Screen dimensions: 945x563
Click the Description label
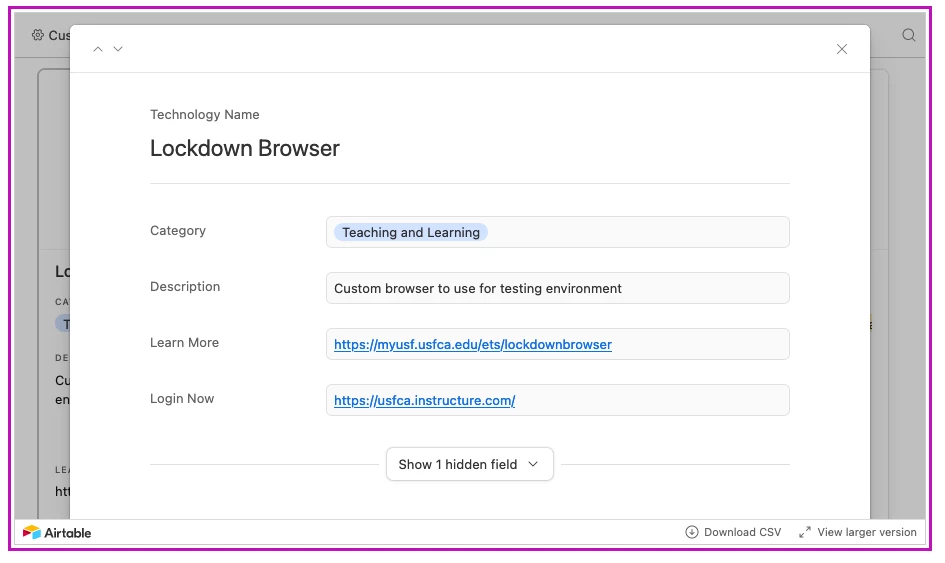pos(185,286)
